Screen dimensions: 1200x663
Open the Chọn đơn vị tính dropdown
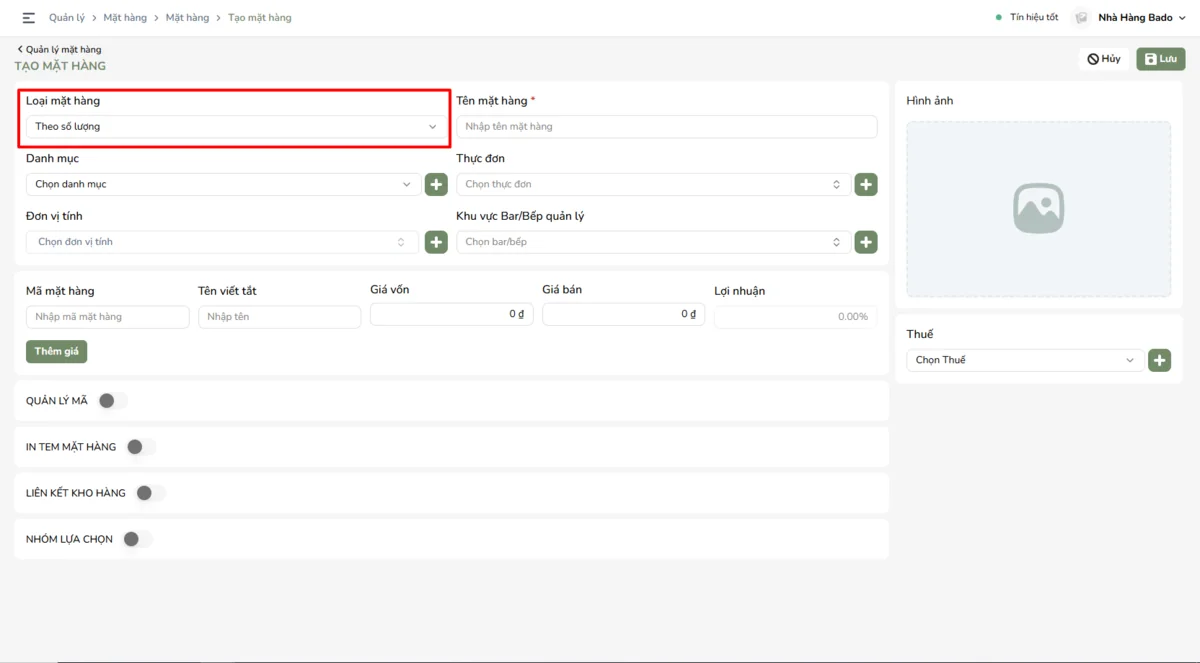pyautogui.click(x=223, y=242)
